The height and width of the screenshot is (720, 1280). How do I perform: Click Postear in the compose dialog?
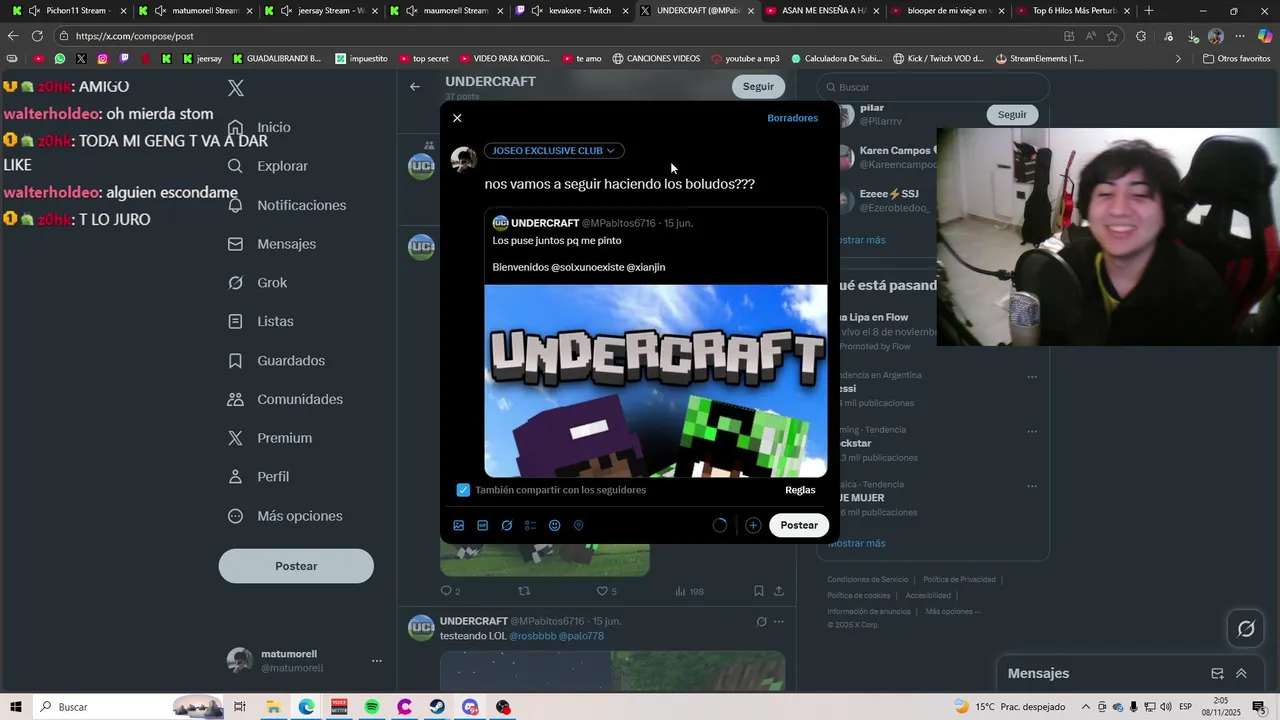pyautogui.click(x=799, y=525)
